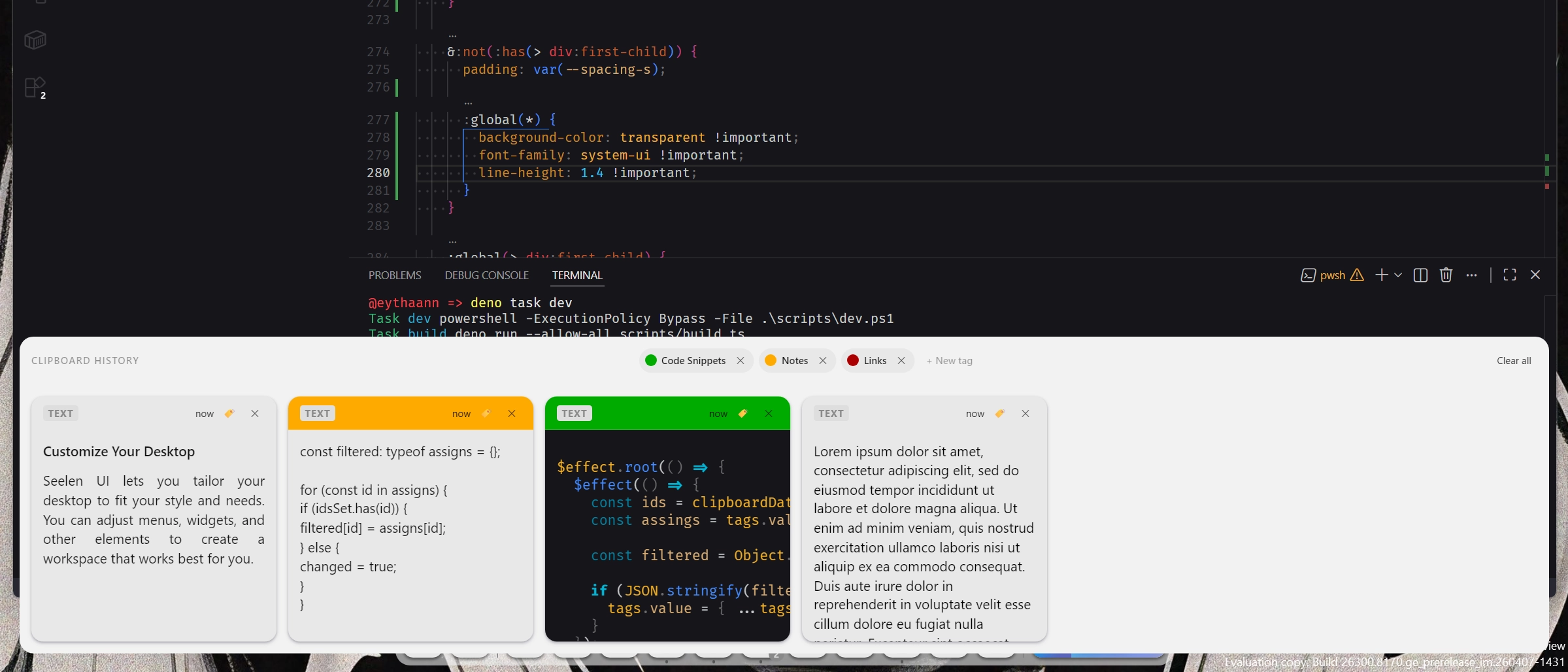Viewport: 1568px width, 672px height.
Task: Split the terminal panel
Action: click(x=1420, y=275)
